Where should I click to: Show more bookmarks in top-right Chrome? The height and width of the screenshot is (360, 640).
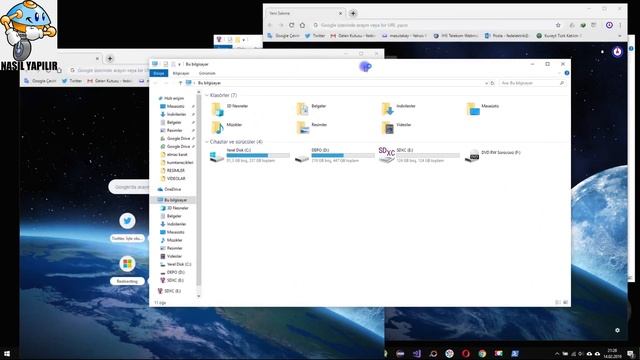620,36
